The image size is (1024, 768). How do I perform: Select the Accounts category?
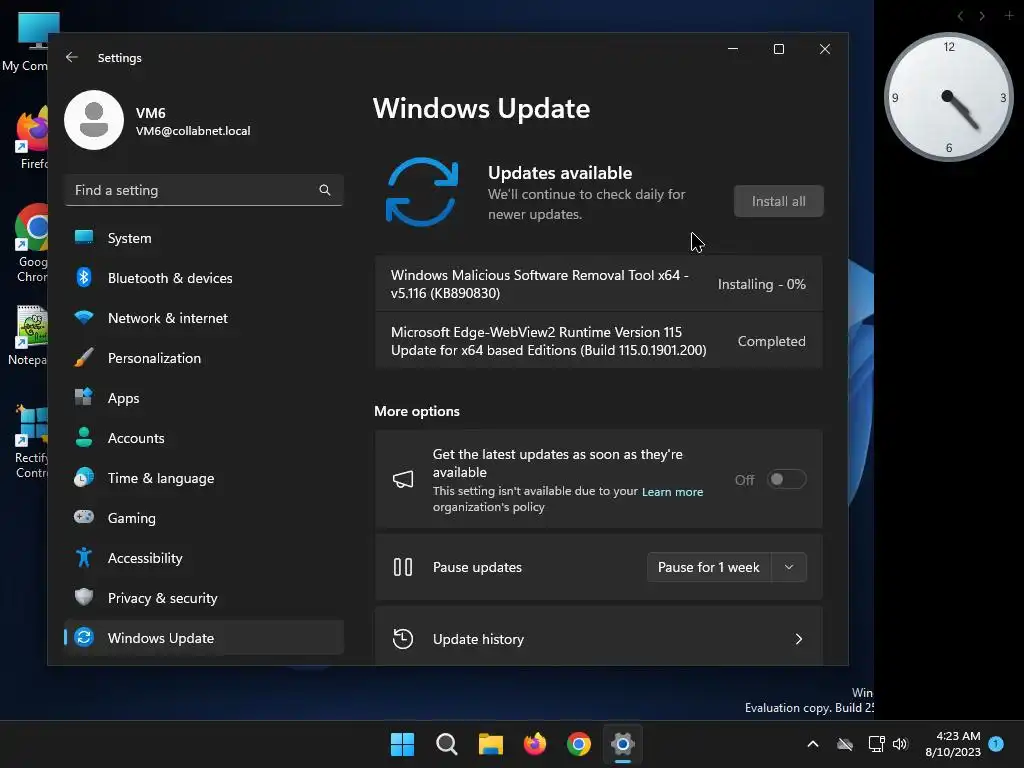[x=204, y=438]
